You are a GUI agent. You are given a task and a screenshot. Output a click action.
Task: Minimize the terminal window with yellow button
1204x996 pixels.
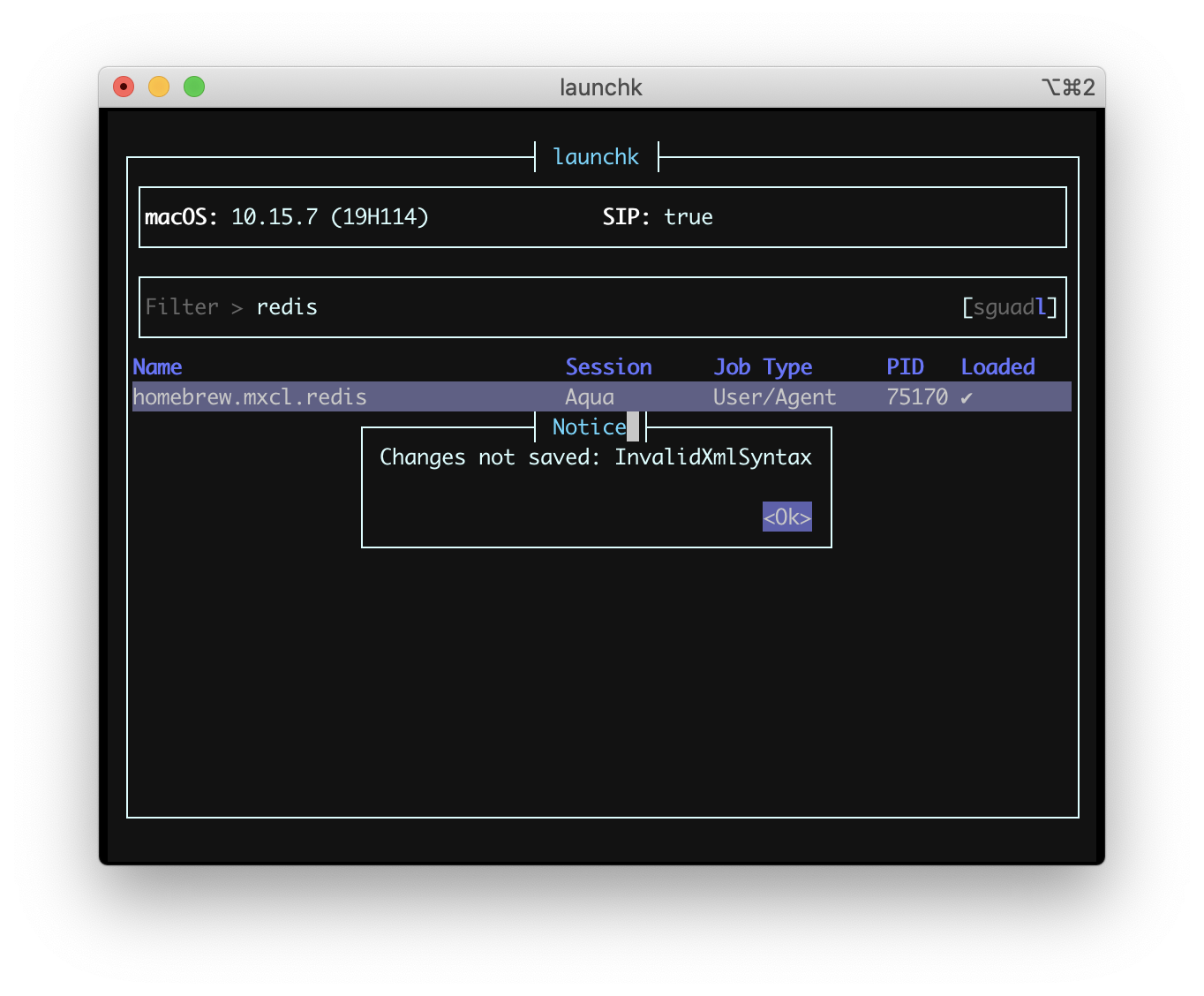click(159, 87)
